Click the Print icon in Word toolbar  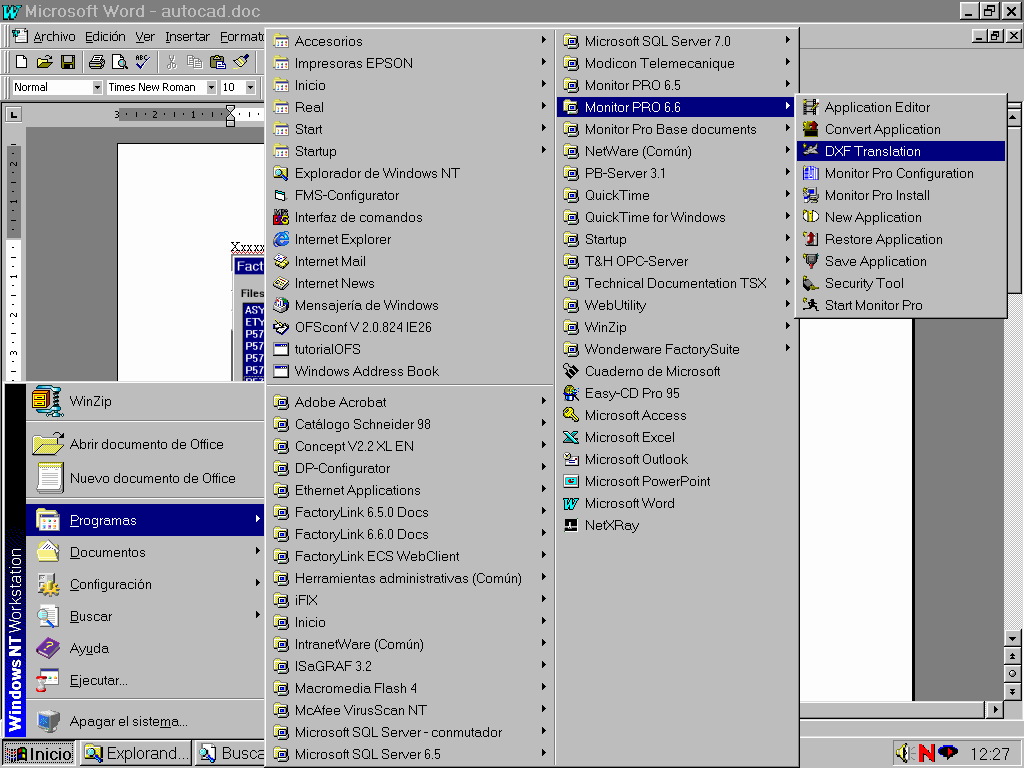coord(97,62)
